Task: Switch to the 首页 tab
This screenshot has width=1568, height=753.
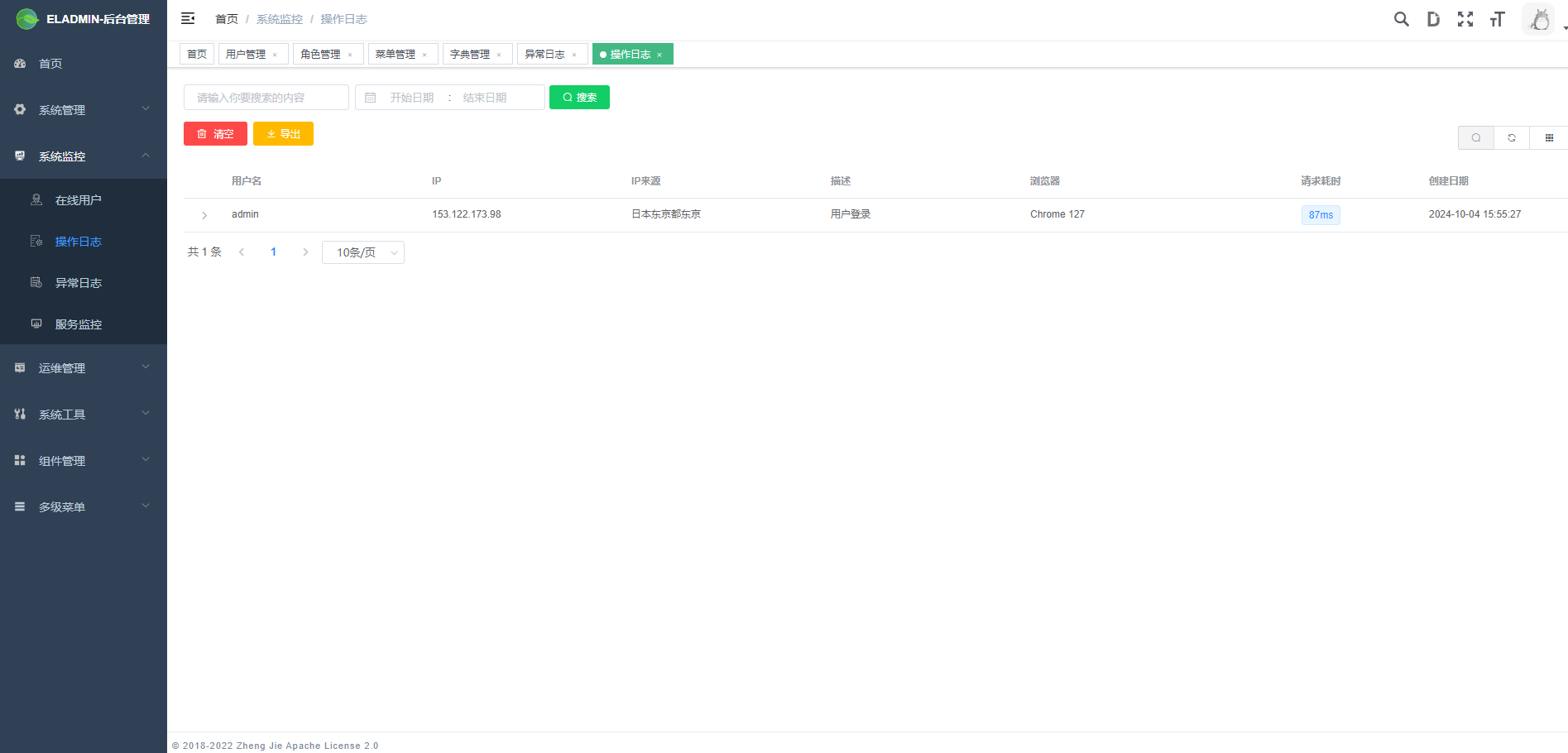Action: (x=197, y=54)
